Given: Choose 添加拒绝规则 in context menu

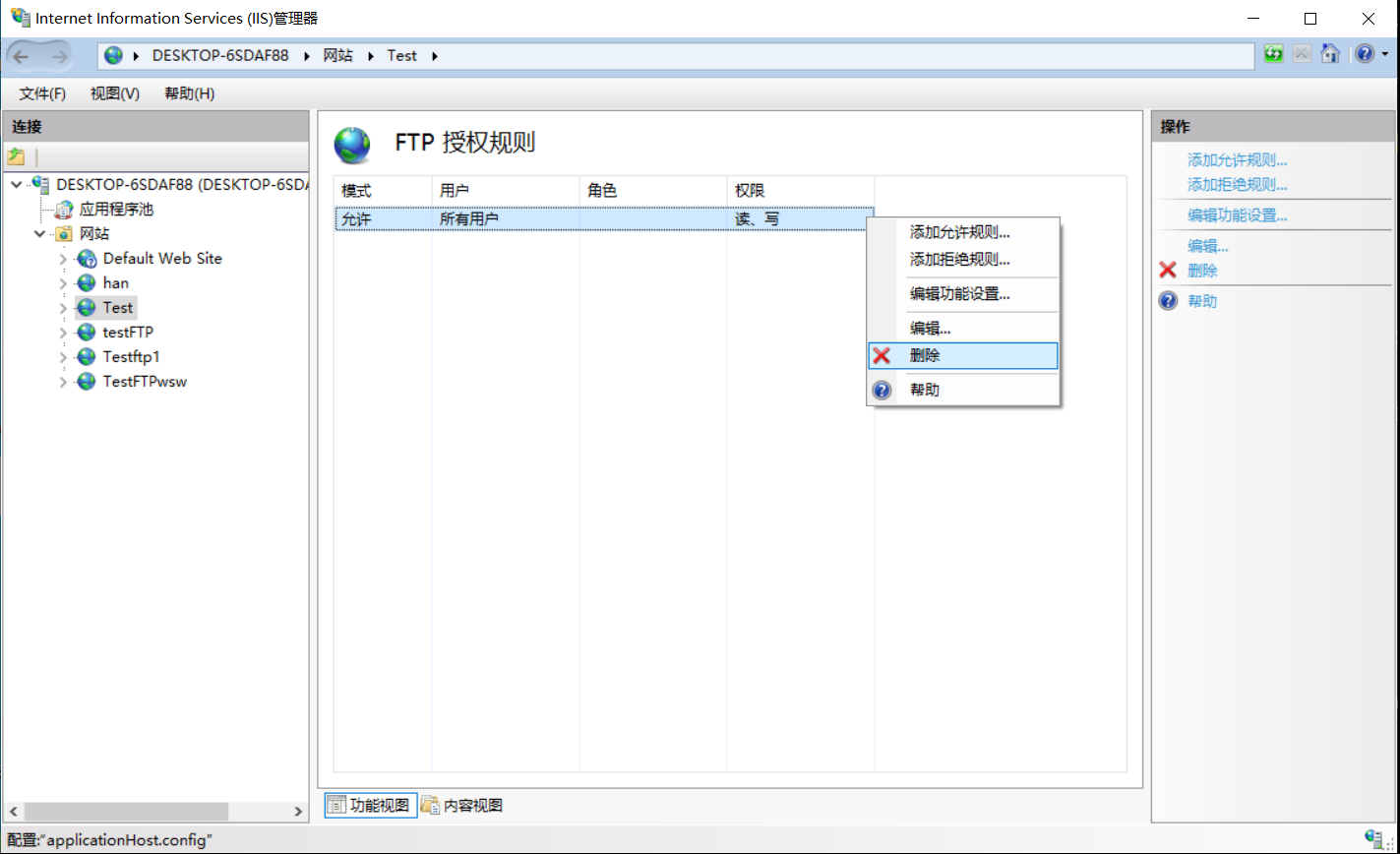Looking at the screenshot, I should [x=962, y=260].
